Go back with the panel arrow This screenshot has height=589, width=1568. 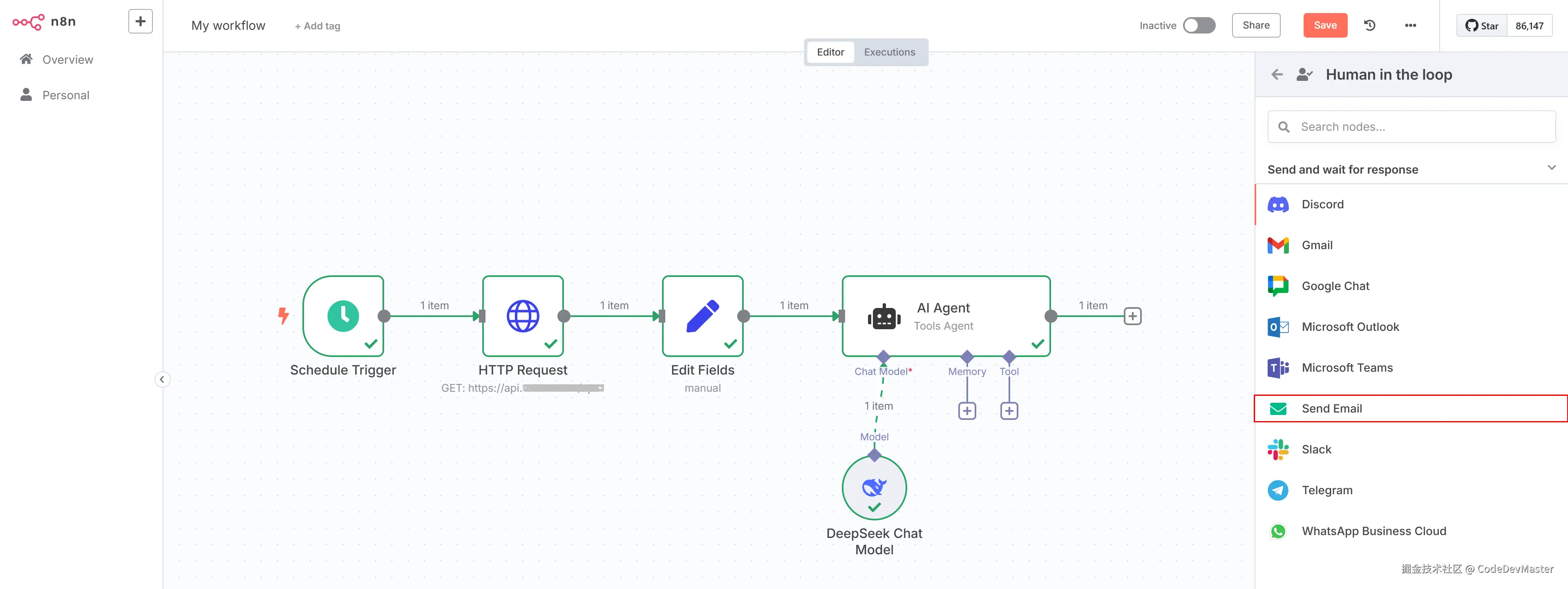coord(1277,74)
